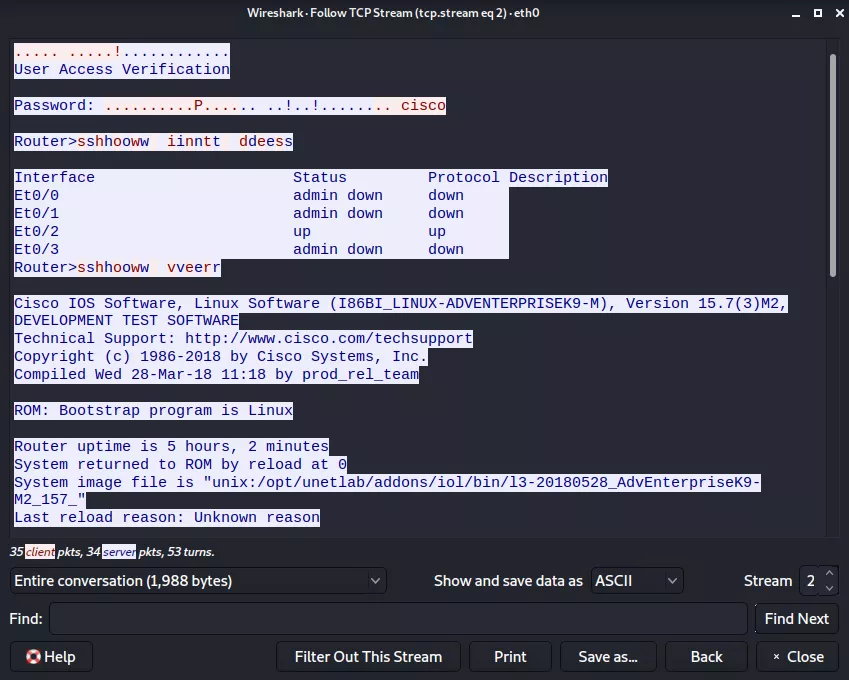Click the Save as... button
Image resolution: width=849 pixels, height=680 pixels.
click(608, 657)
